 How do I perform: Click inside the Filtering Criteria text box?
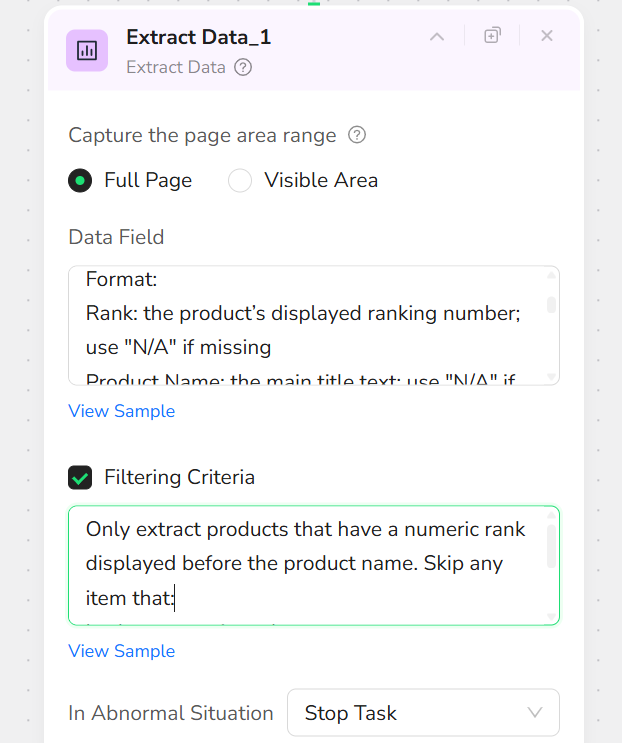click(300, 565)
